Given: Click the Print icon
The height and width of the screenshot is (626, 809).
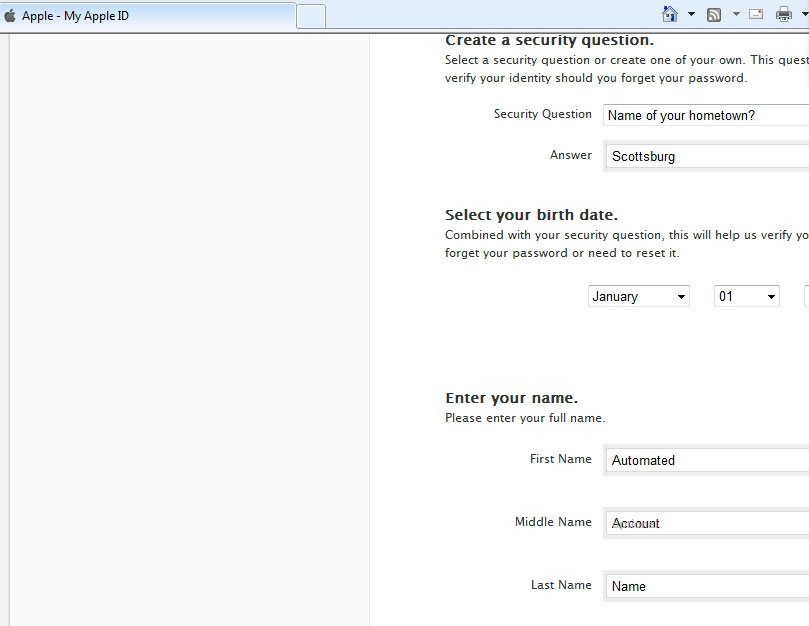Looking at the screenshot, I should click(784, 14).
